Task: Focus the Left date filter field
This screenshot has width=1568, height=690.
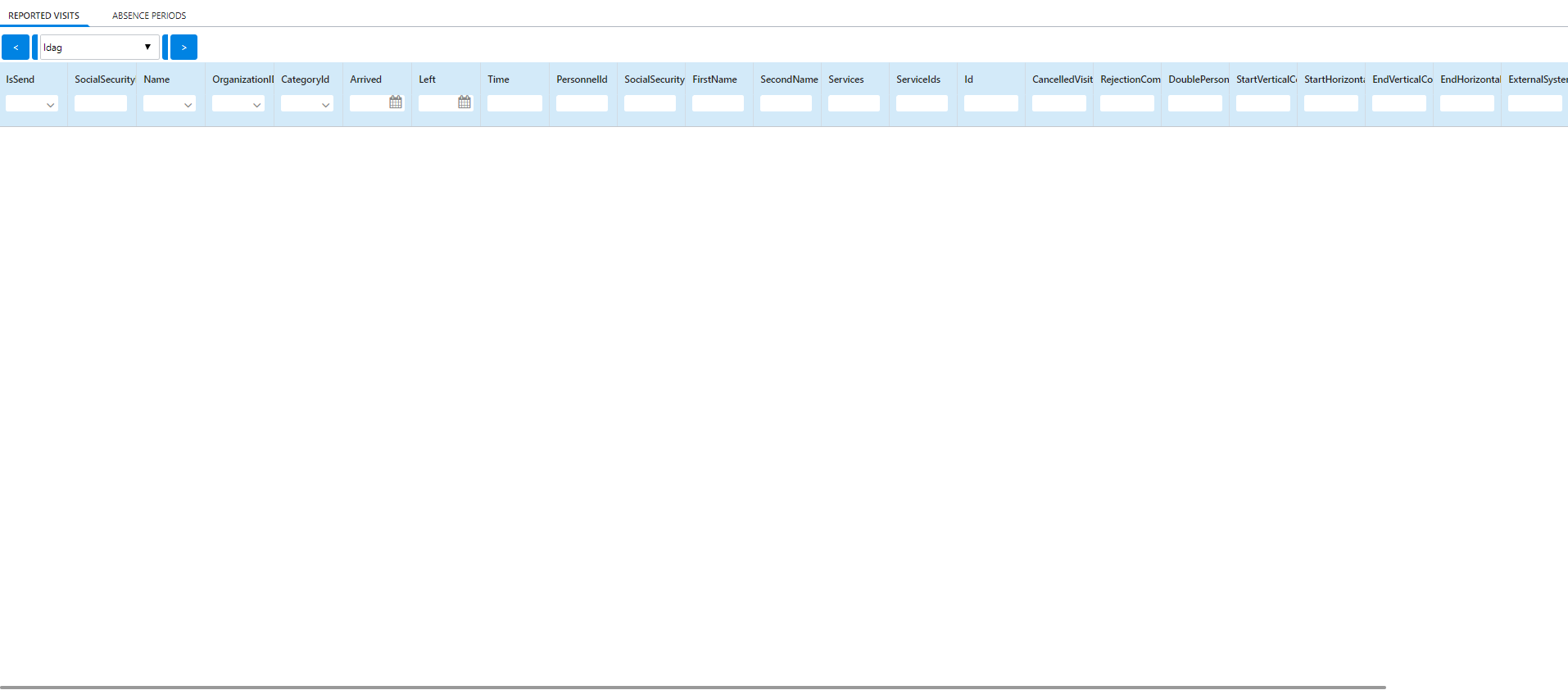Action: pyautogui.click(x=437, y=103)
